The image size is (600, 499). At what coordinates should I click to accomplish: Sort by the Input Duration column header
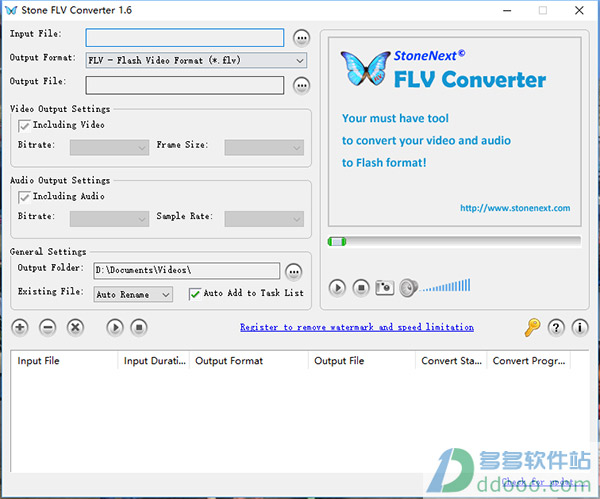[x=154, y=361]
